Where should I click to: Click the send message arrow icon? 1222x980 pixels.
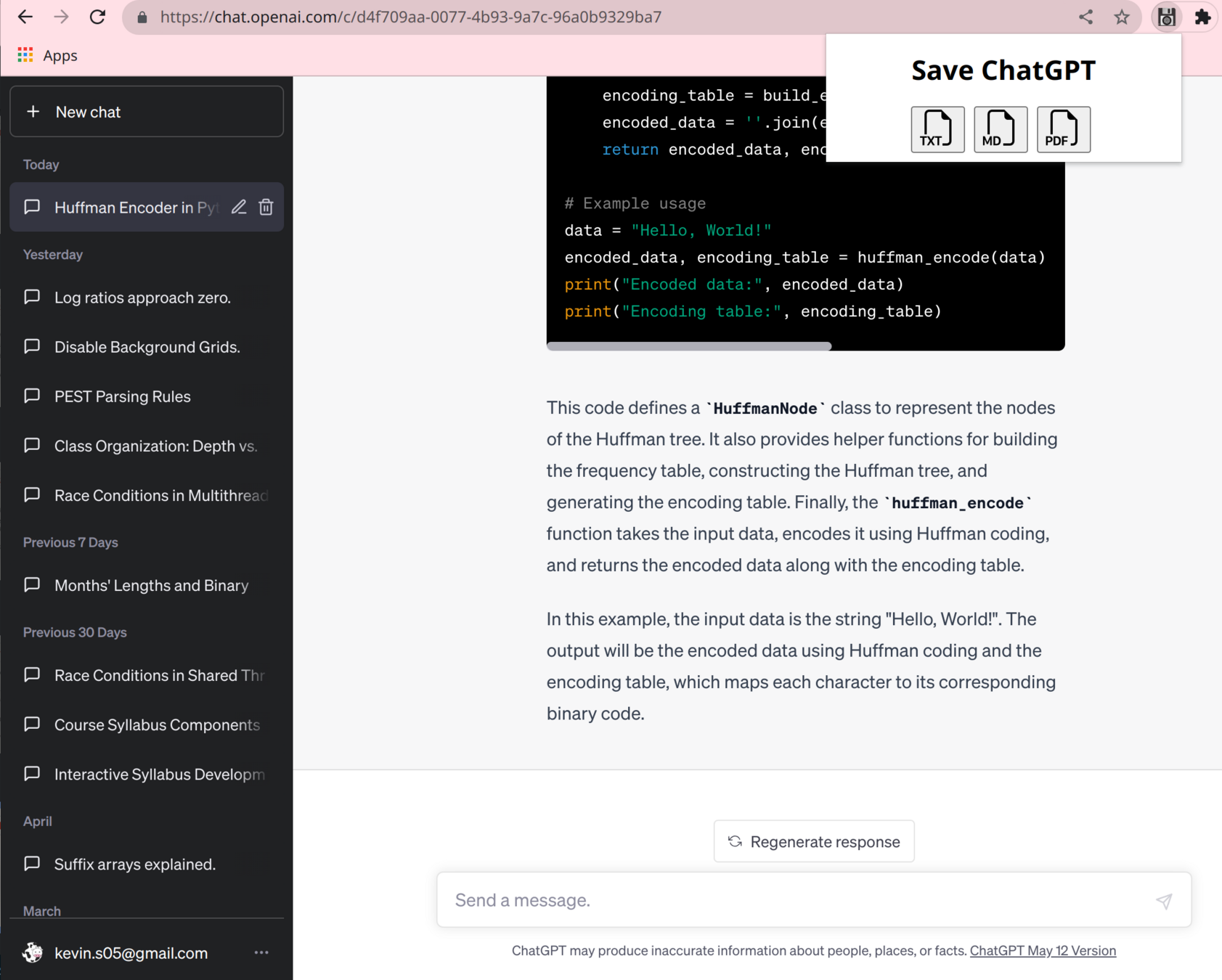(1164, 901)
